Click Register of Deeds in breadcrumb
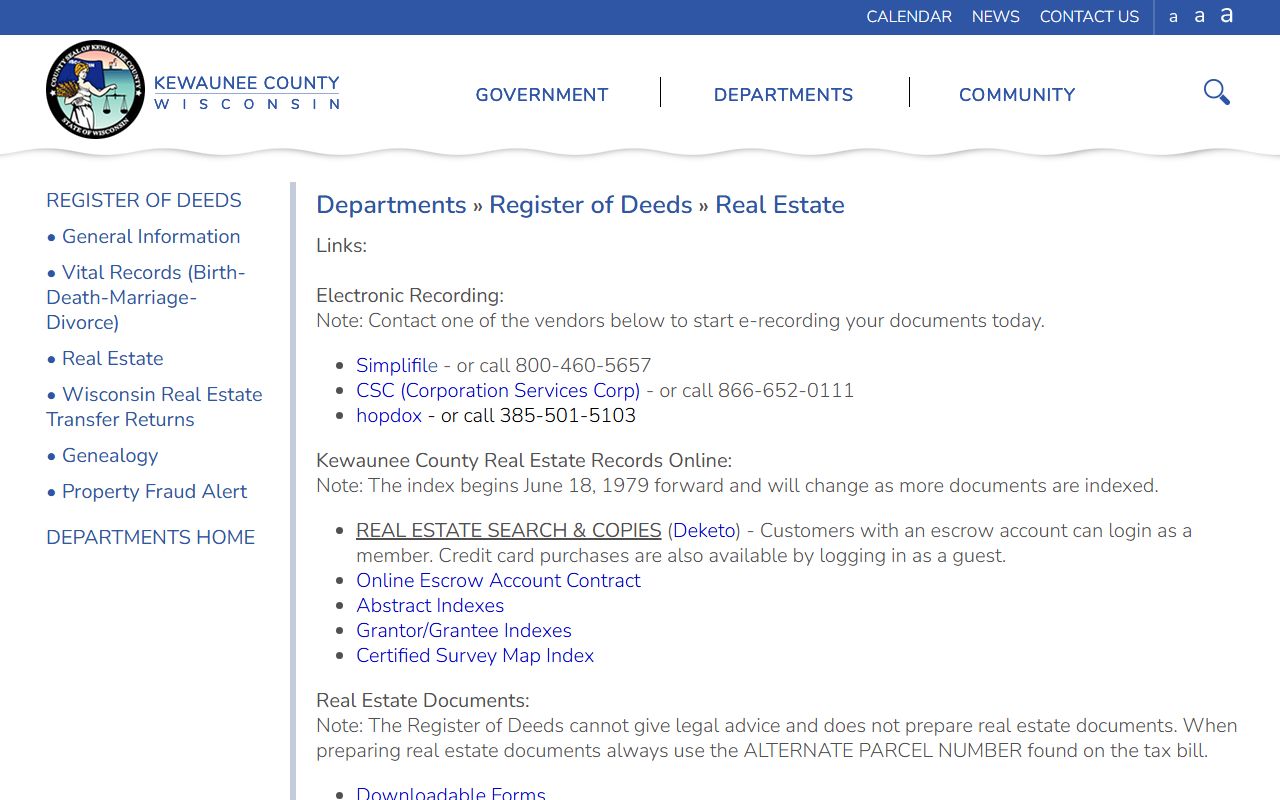The image size is (1280, 800). point(590,205)
